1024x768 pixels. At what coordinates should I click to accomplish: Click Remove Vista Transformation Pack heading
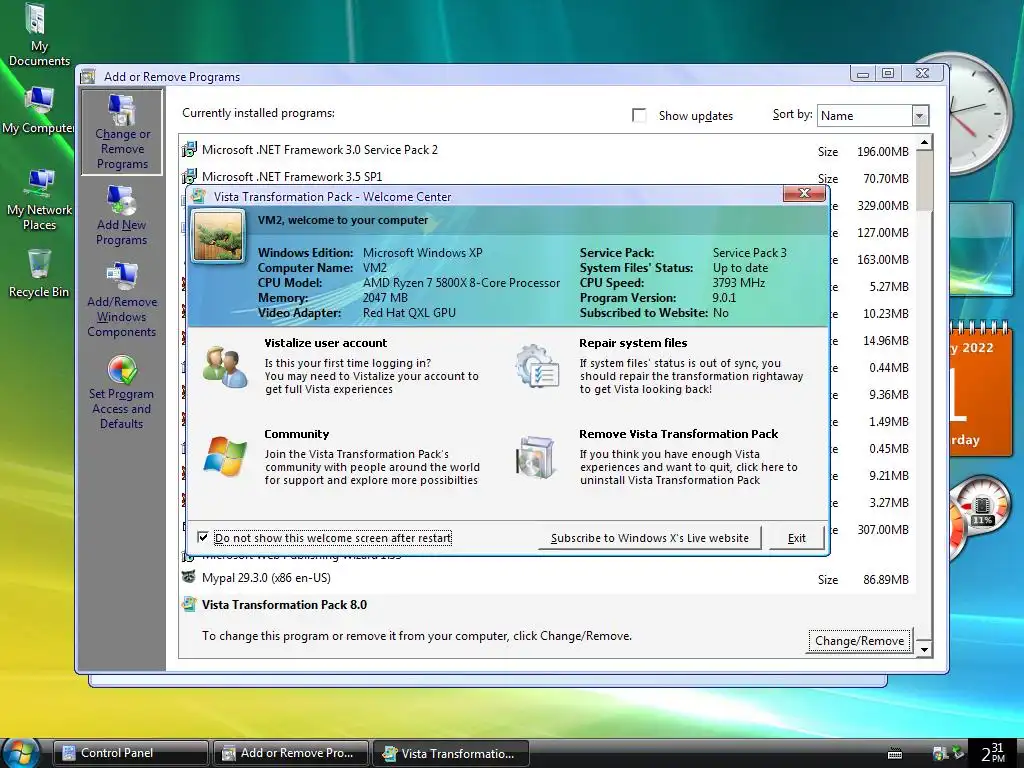tap(679, 434)
